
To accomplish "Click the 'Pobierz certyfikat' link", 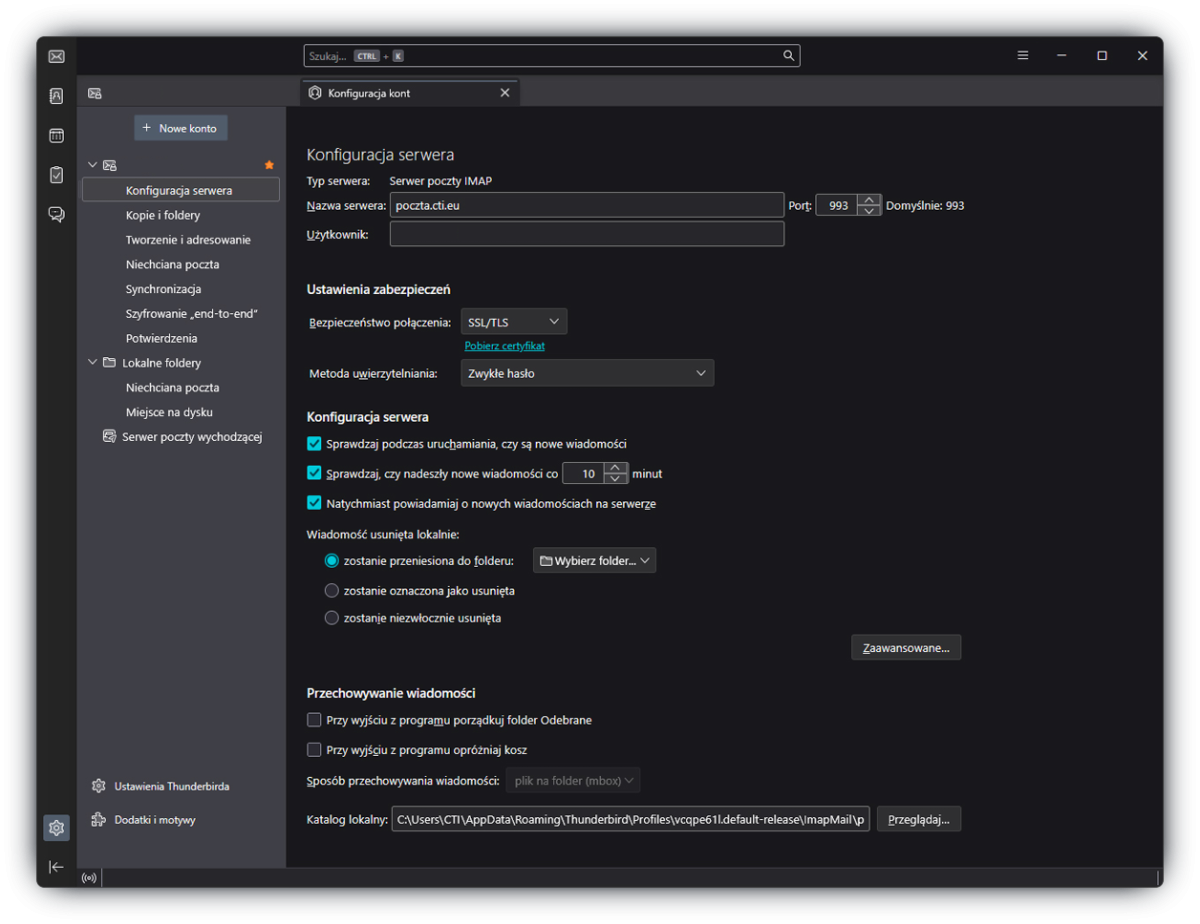I will pos(505,346).
